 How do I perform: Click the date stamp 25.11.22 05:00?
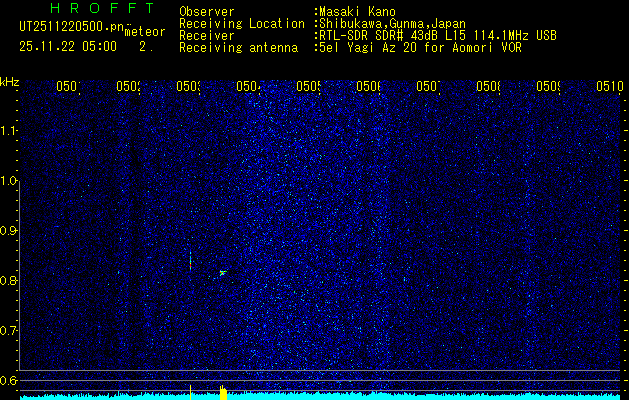(68, 47)
